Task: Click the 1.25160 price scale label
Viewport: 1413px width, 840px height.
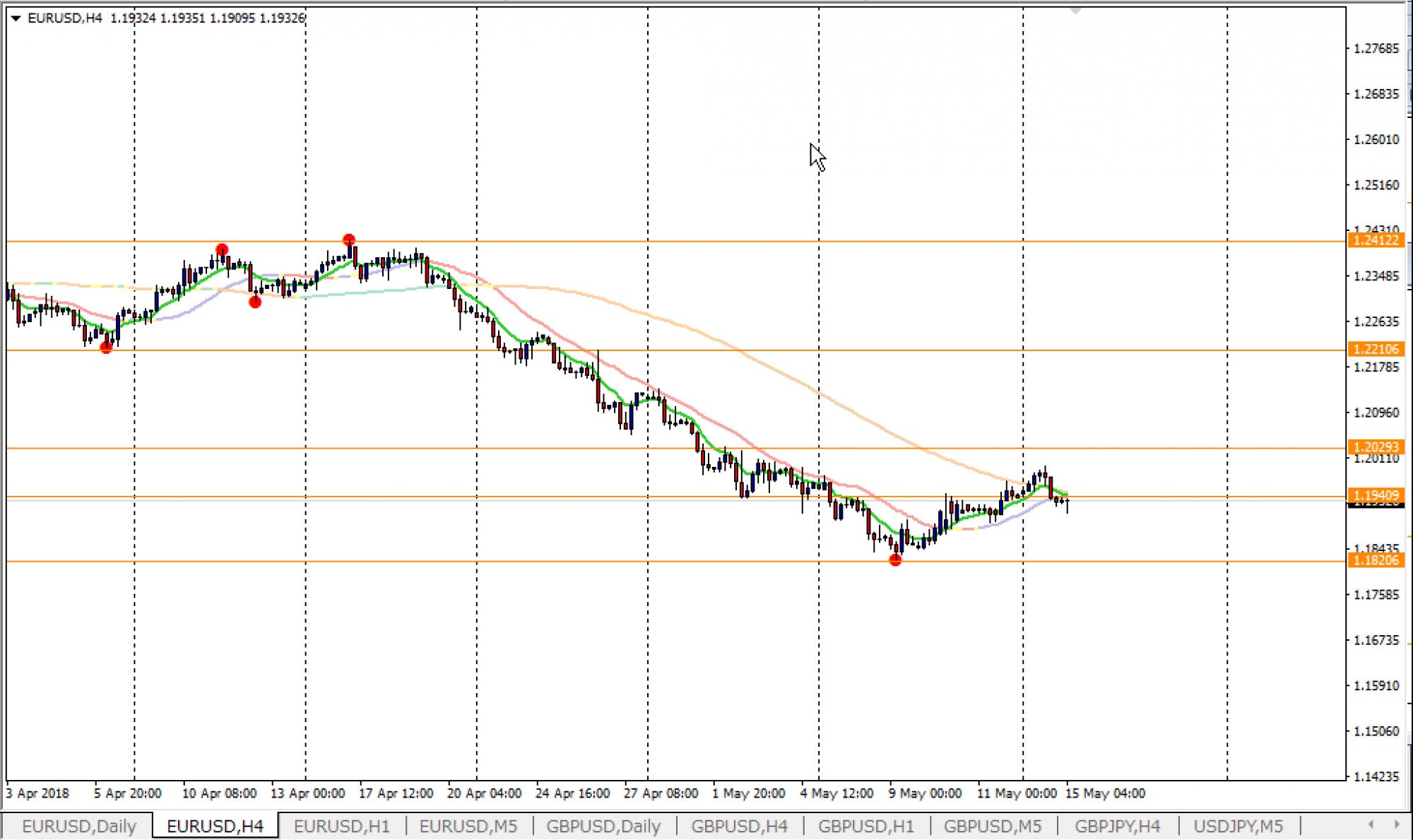Action: coord(1376,185)
